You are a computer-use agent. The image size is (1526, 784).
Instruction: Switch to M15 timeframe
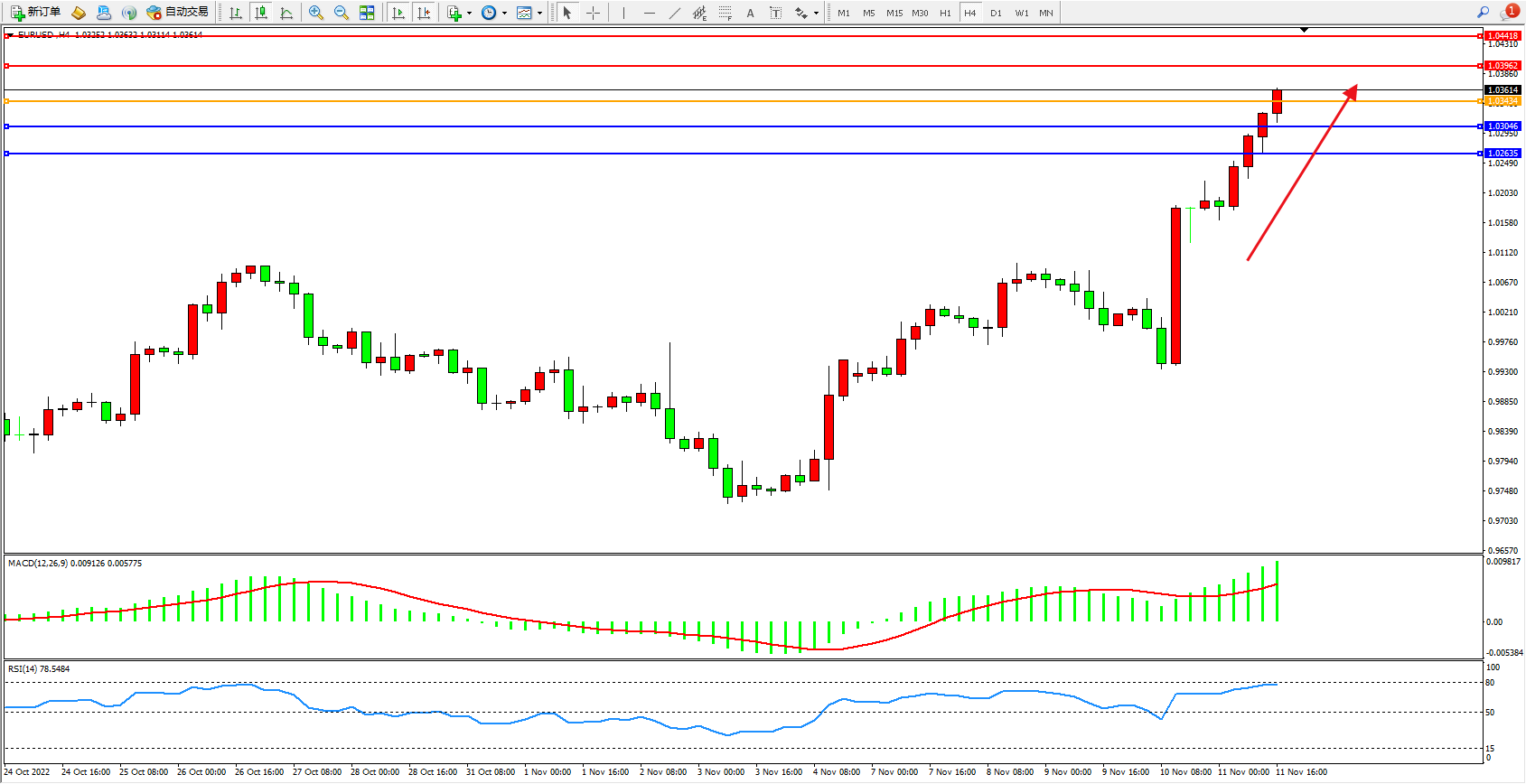coord(894,13)
